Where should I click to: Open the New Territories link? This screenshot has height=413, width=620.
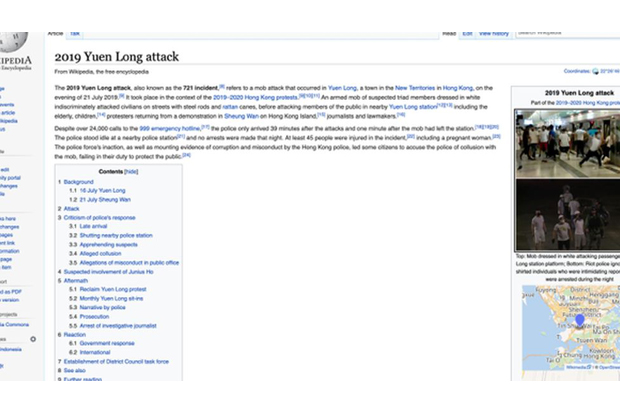415,88
